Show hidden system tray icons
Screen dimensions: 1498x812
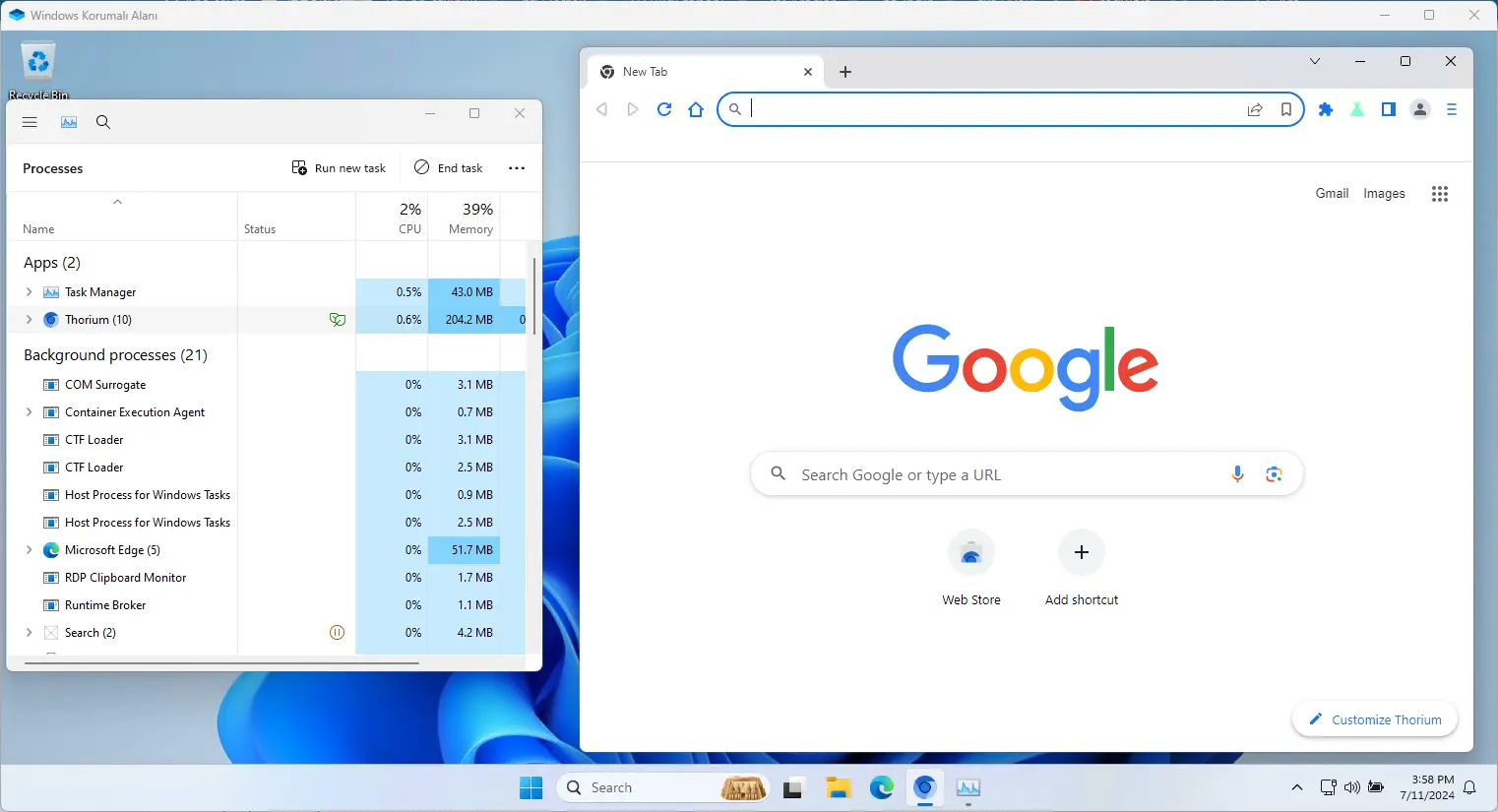1297,787
